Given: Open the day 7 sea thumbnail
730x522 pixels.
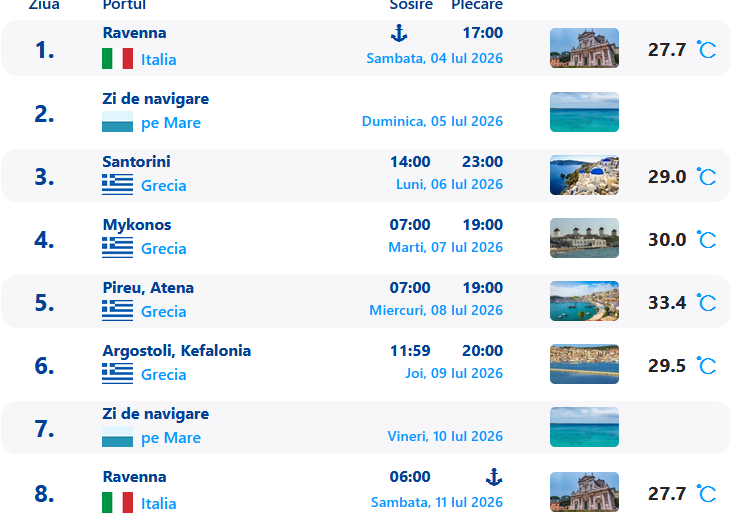Looking at the screenshot, I should [x=584, y=427].
